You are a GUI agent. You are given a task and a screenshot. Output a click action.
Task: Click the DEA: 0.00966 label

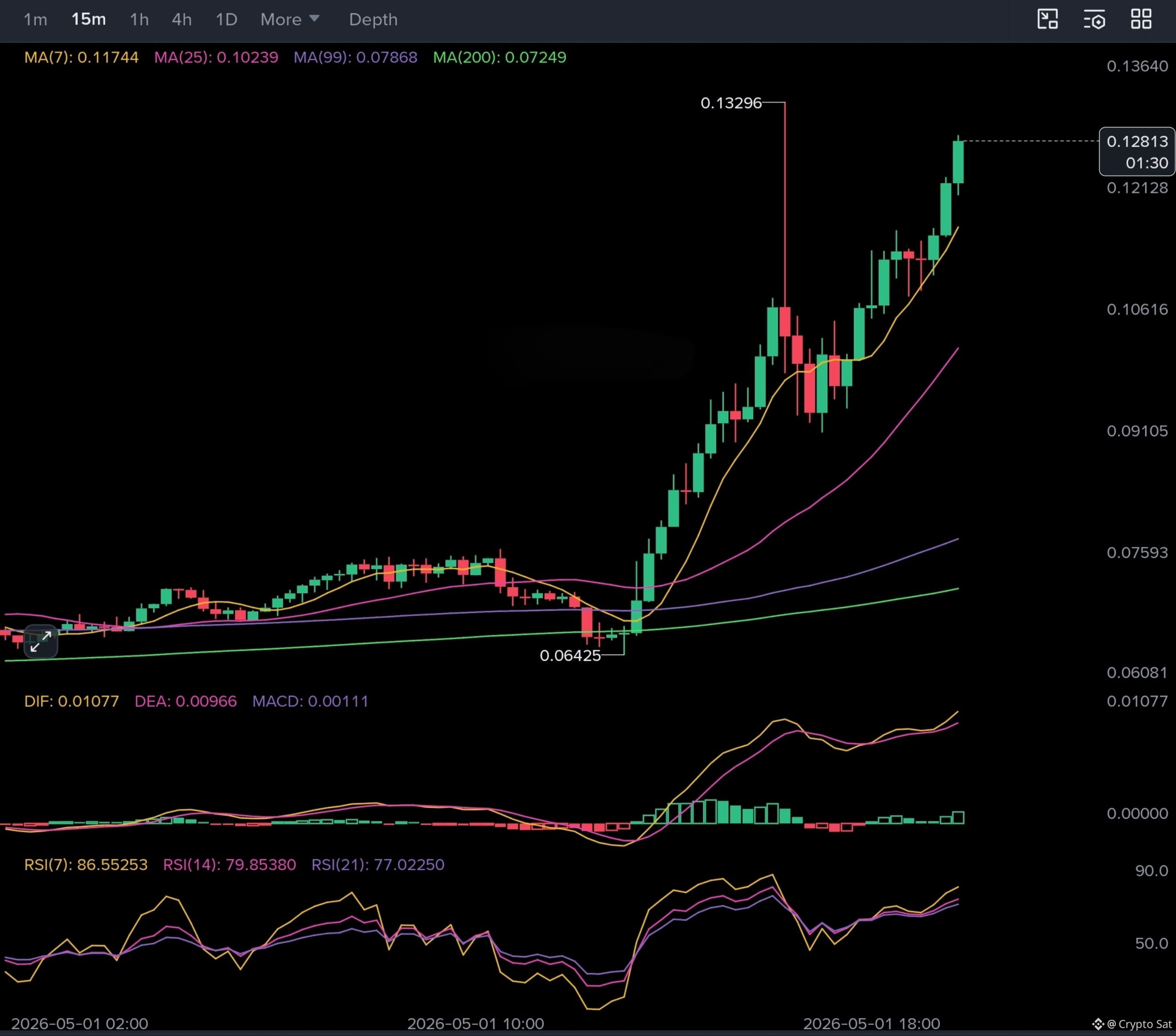click(x=185, y=701)
